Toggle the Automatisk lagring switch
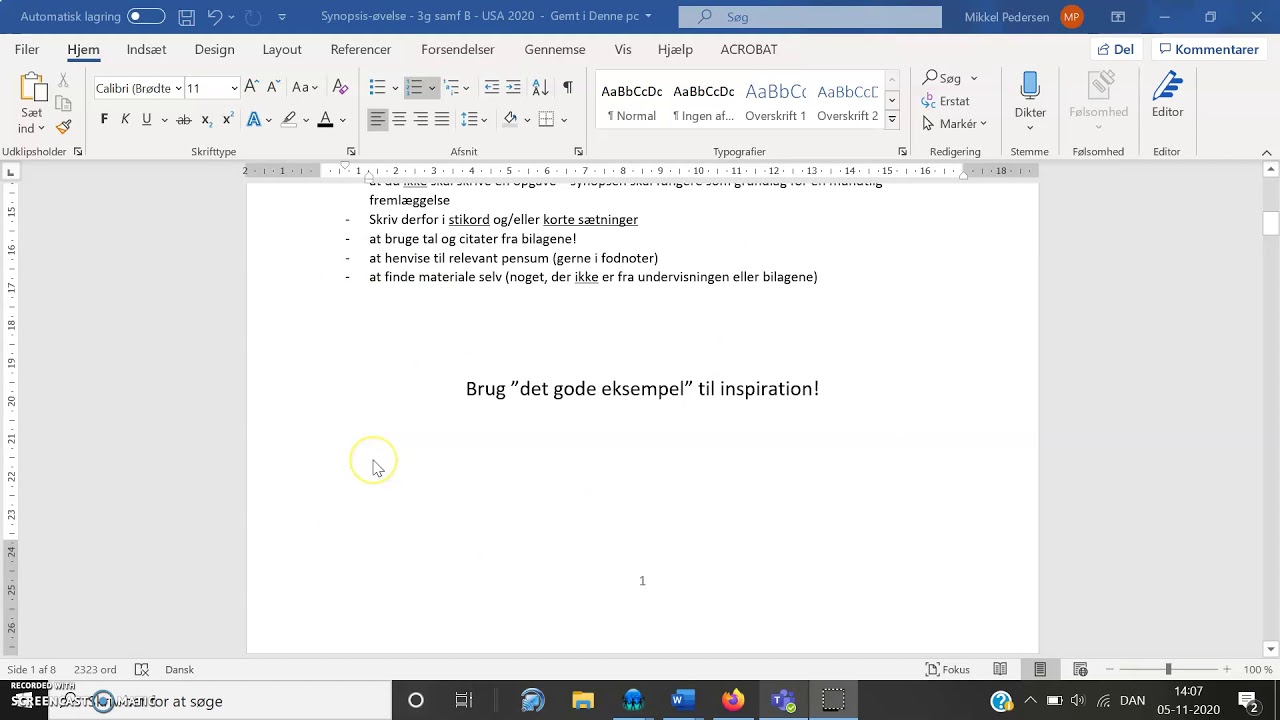The image size is (1280, 720). coord(146,17)
